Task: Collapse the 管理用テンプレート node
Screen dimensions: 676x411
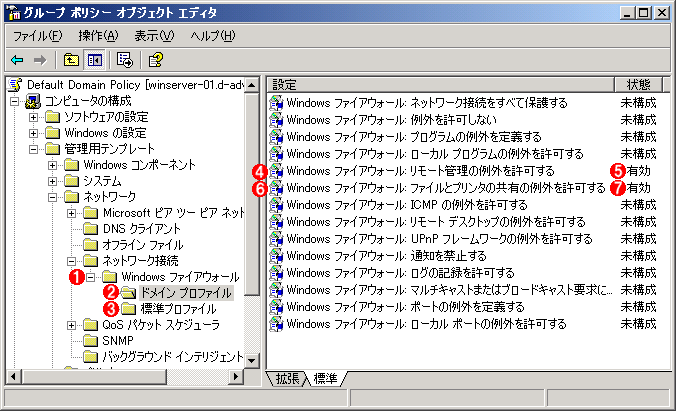Action: pos(33,149)
